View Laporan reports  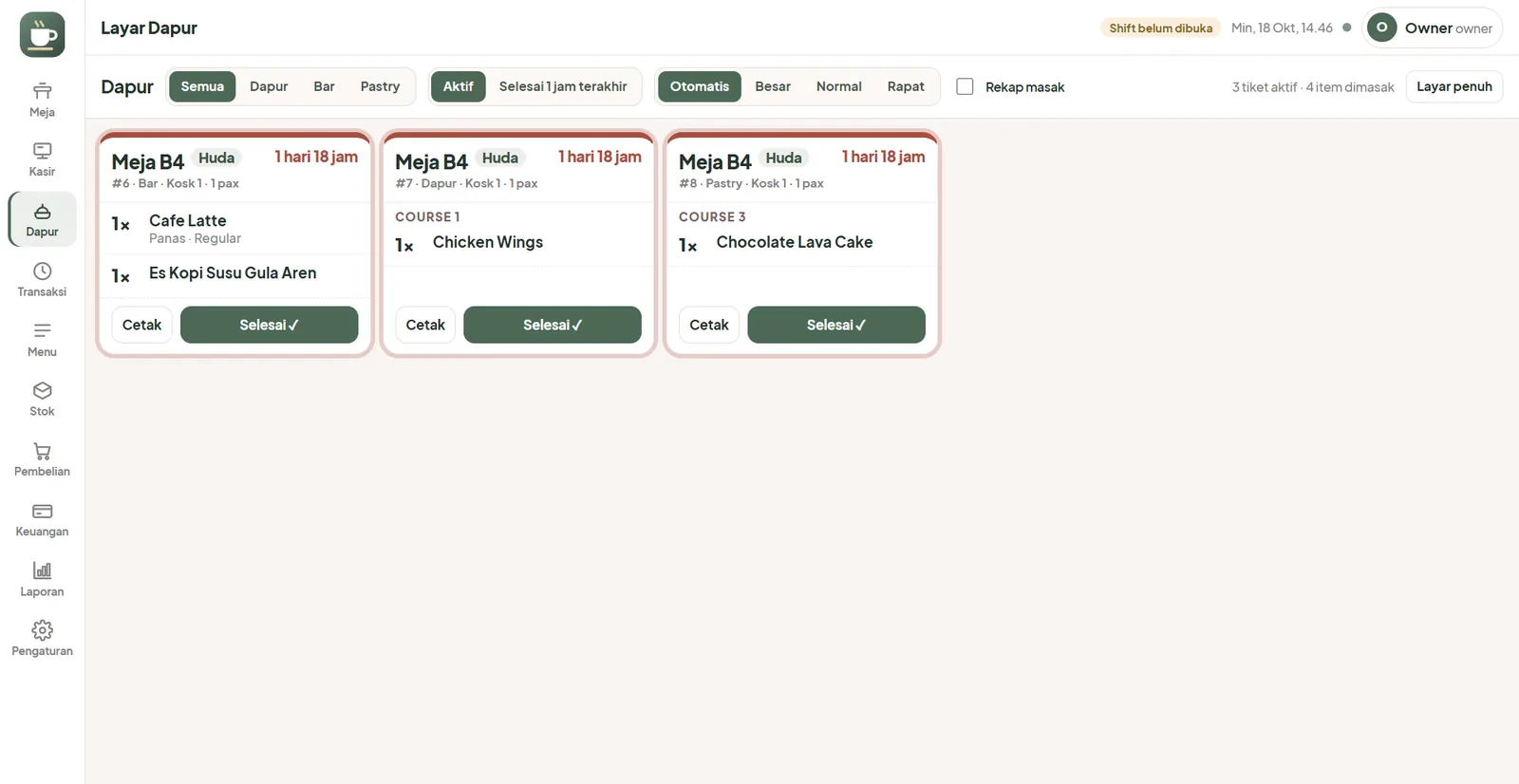(x=42, y=579)
